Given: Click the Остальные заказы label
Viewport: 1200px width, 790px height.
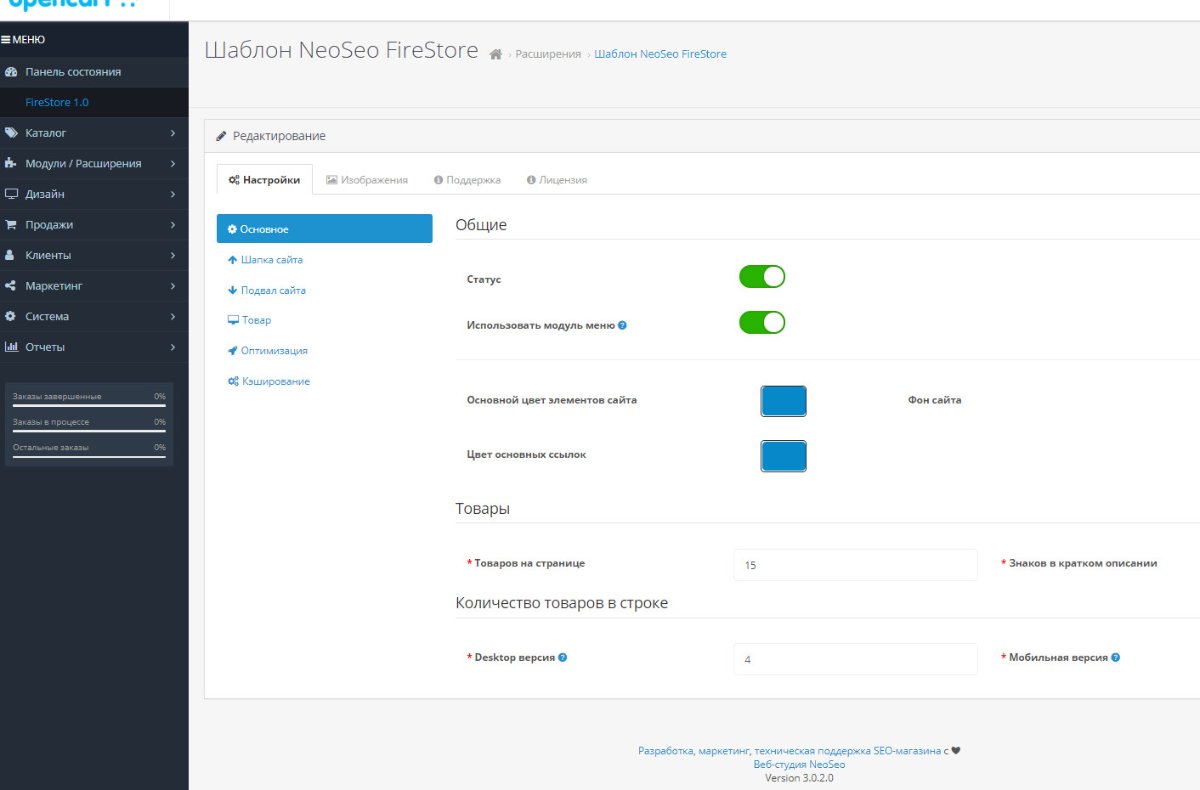Looking at the screenshot, I should click(x=51, y=447).
